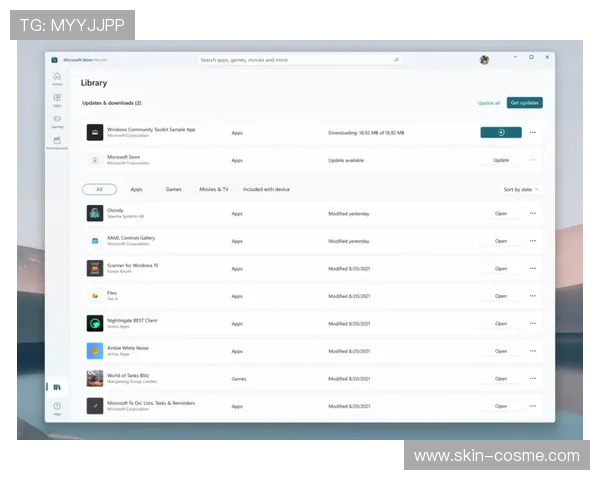Click the XAML Controls Gallery app icon
This screenshot has width=600, height=480.
coord(95,241)
